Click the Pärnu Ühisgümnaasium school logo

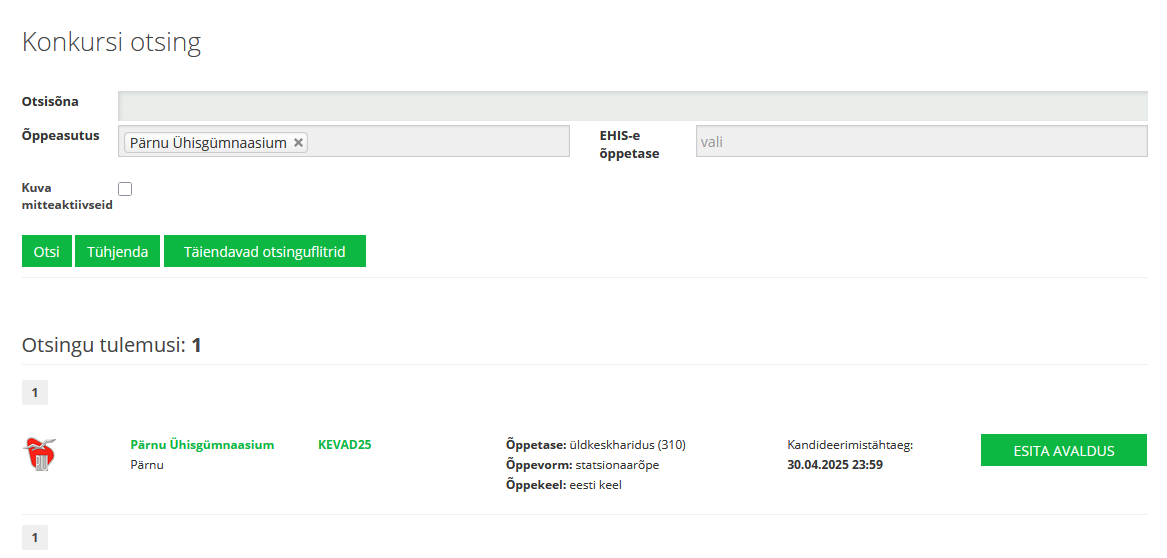[40, 454]
